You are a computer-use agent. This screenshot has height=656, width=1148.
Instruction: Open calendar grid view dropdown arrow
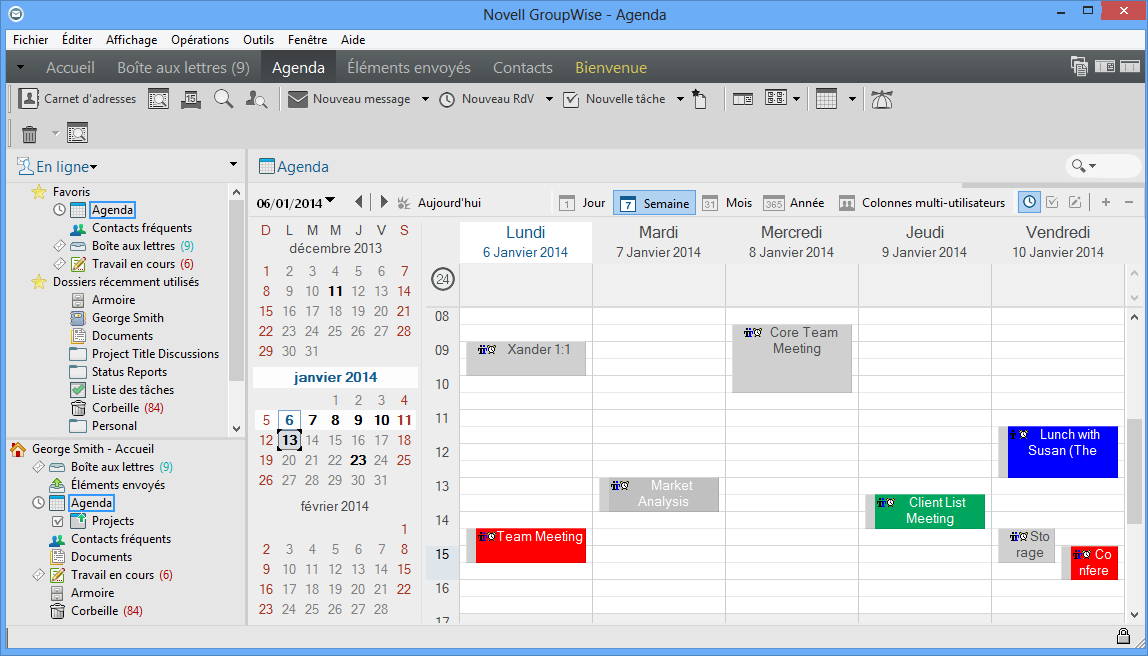pyautogui.click(x=852, y=100)
